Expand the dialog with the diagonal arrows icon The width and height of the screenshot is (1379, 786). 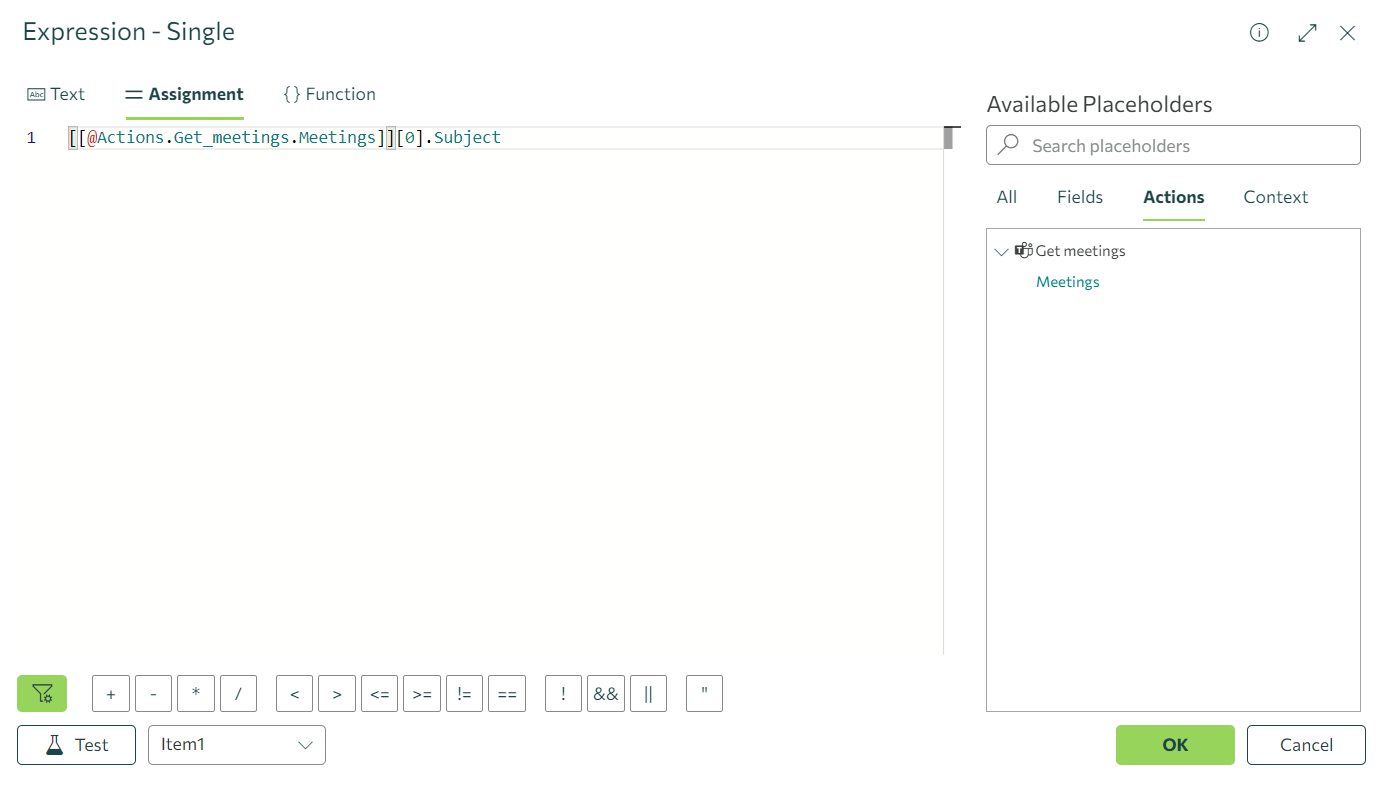(1307, 33)
